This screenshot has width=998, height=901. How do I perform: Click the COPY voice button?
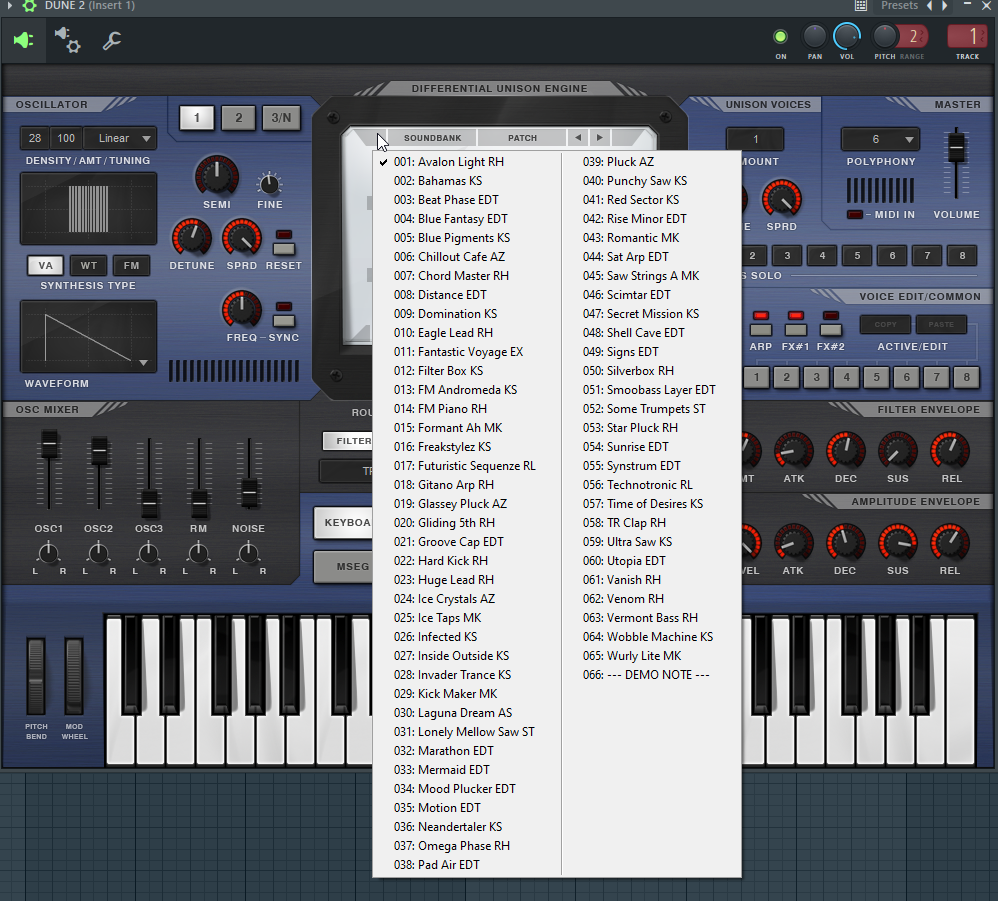coord(885,325)
